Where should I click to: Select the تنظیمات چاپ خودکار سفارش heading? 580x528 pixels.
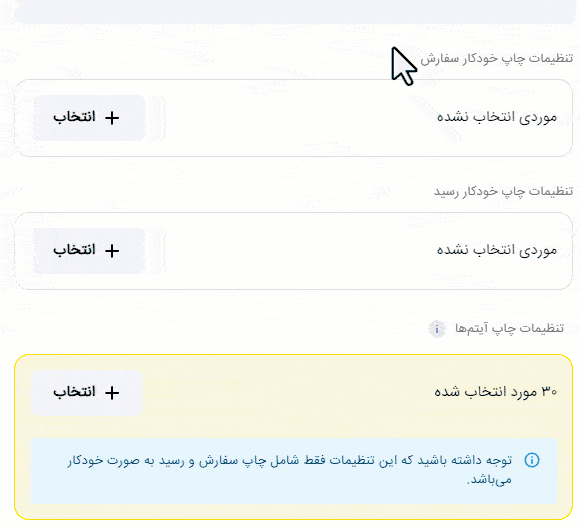point(496,58)
